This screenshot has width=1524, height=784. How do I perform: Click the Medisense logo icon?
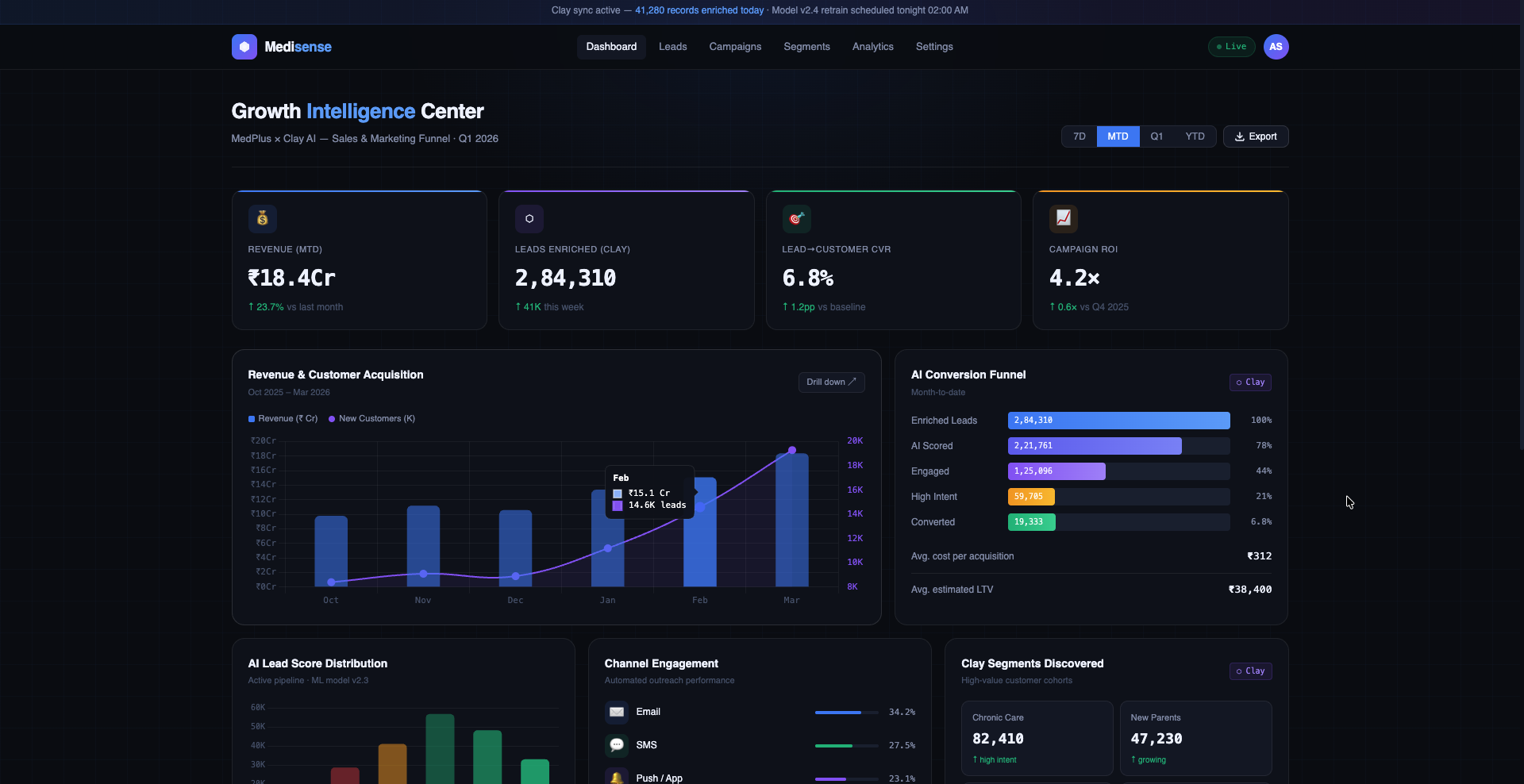tap(244, 47)
